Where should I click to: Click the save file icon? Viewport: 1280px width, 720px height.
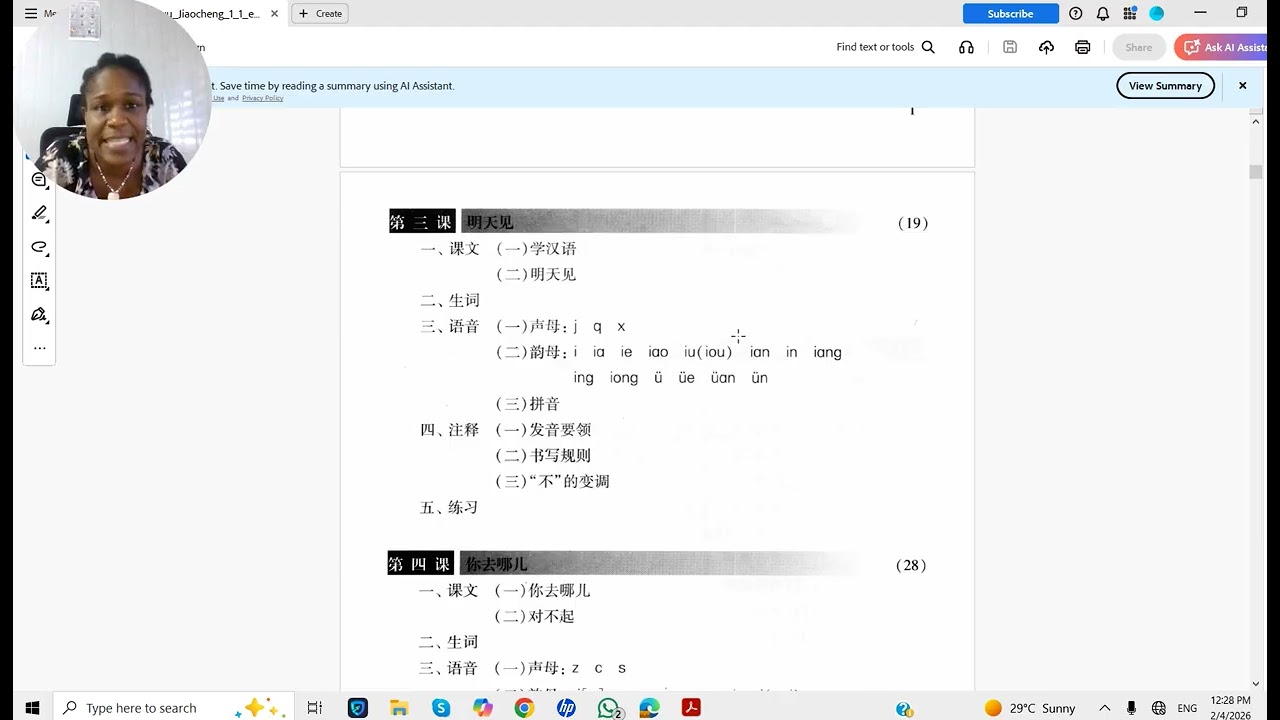click(1010, 47)
